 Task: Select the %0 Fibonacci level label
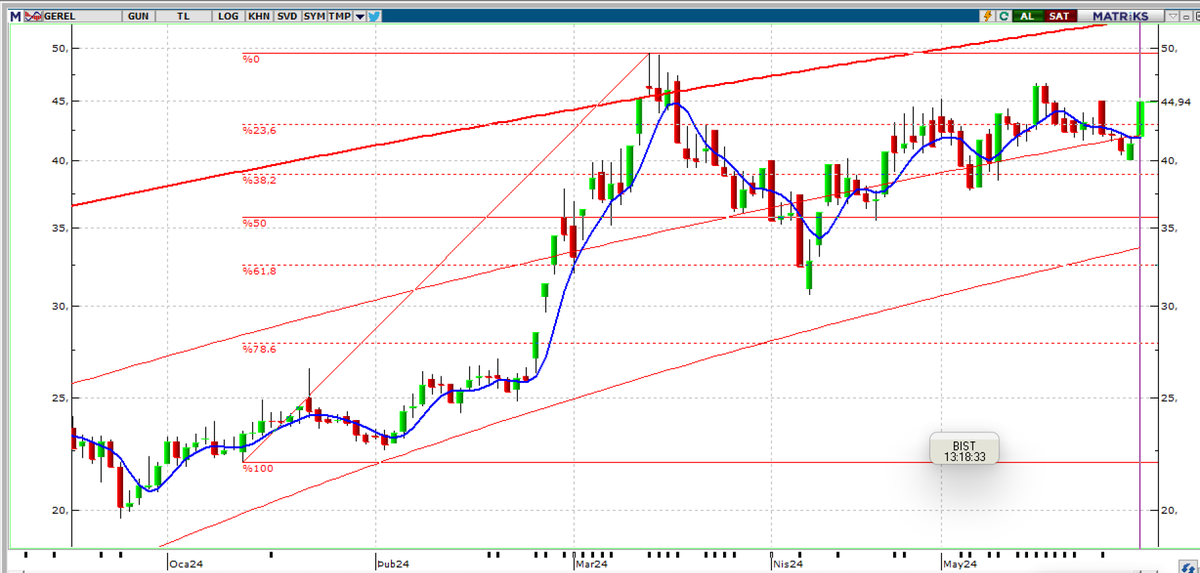click(250, 60)
